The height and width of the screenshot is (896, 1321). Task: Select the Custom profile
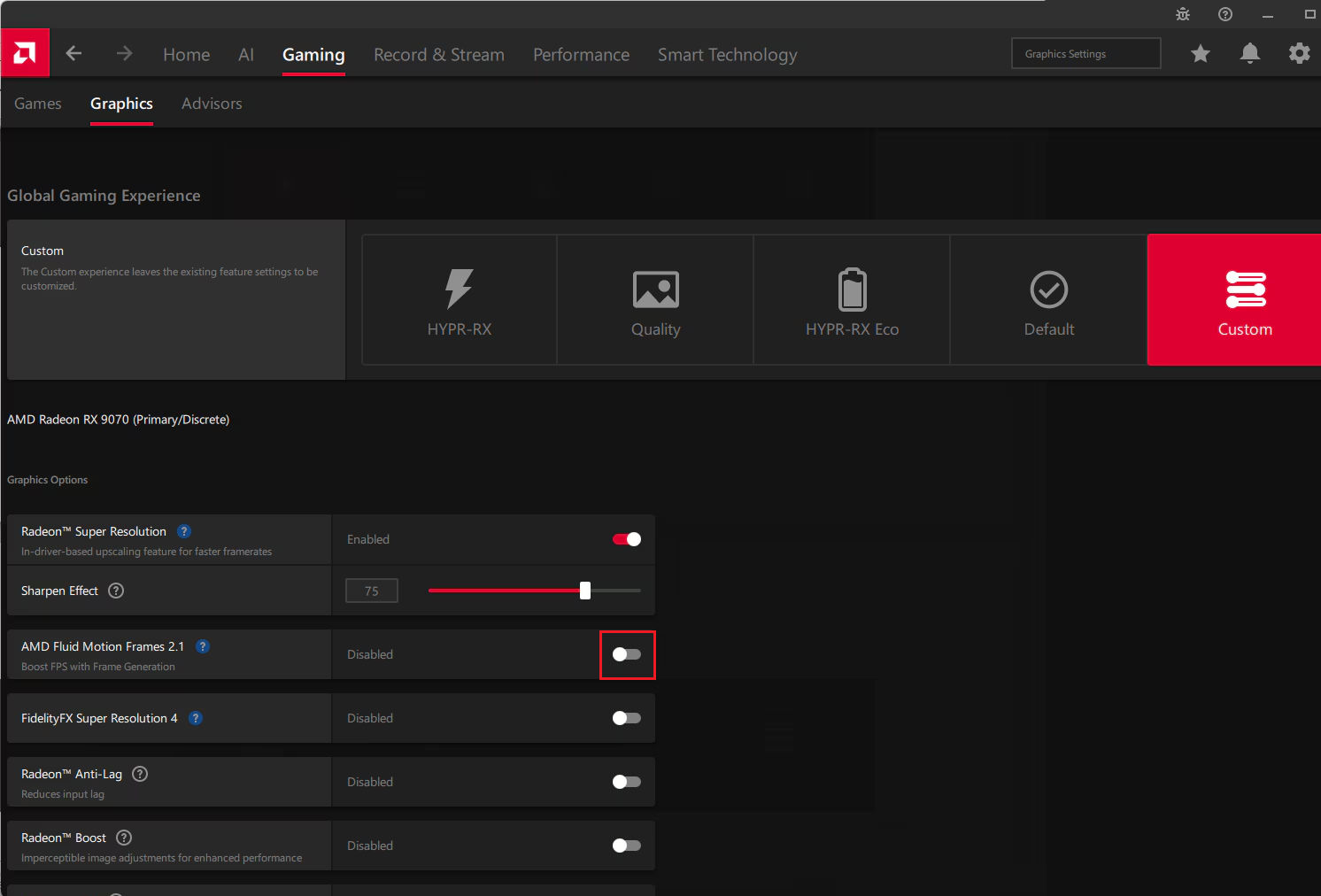pos(1234,299)
